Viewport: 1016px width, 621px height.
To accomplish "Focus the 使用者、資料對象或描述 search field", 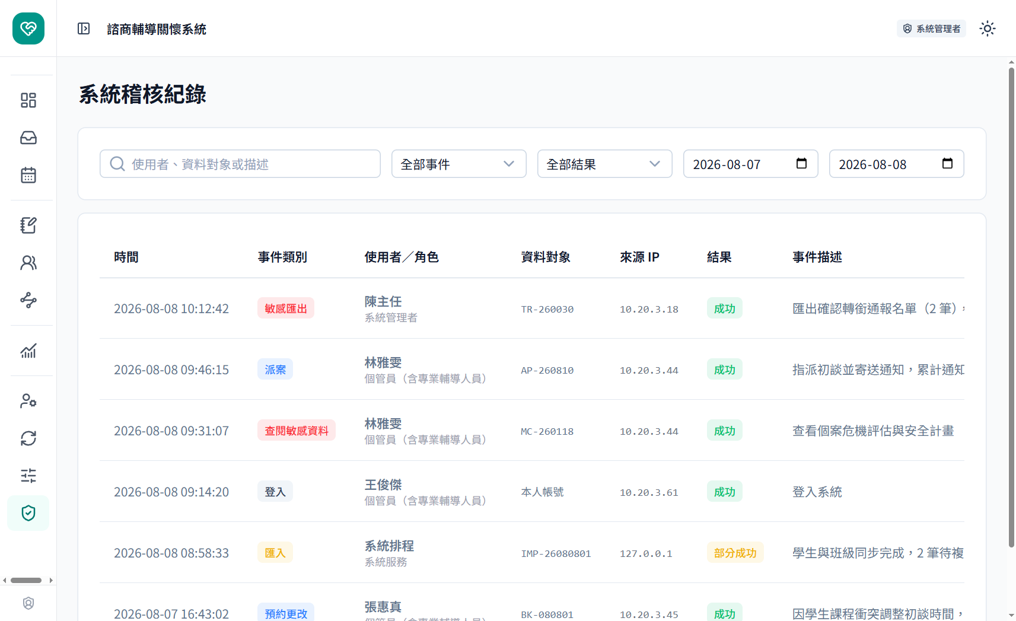I will [240, 164].
